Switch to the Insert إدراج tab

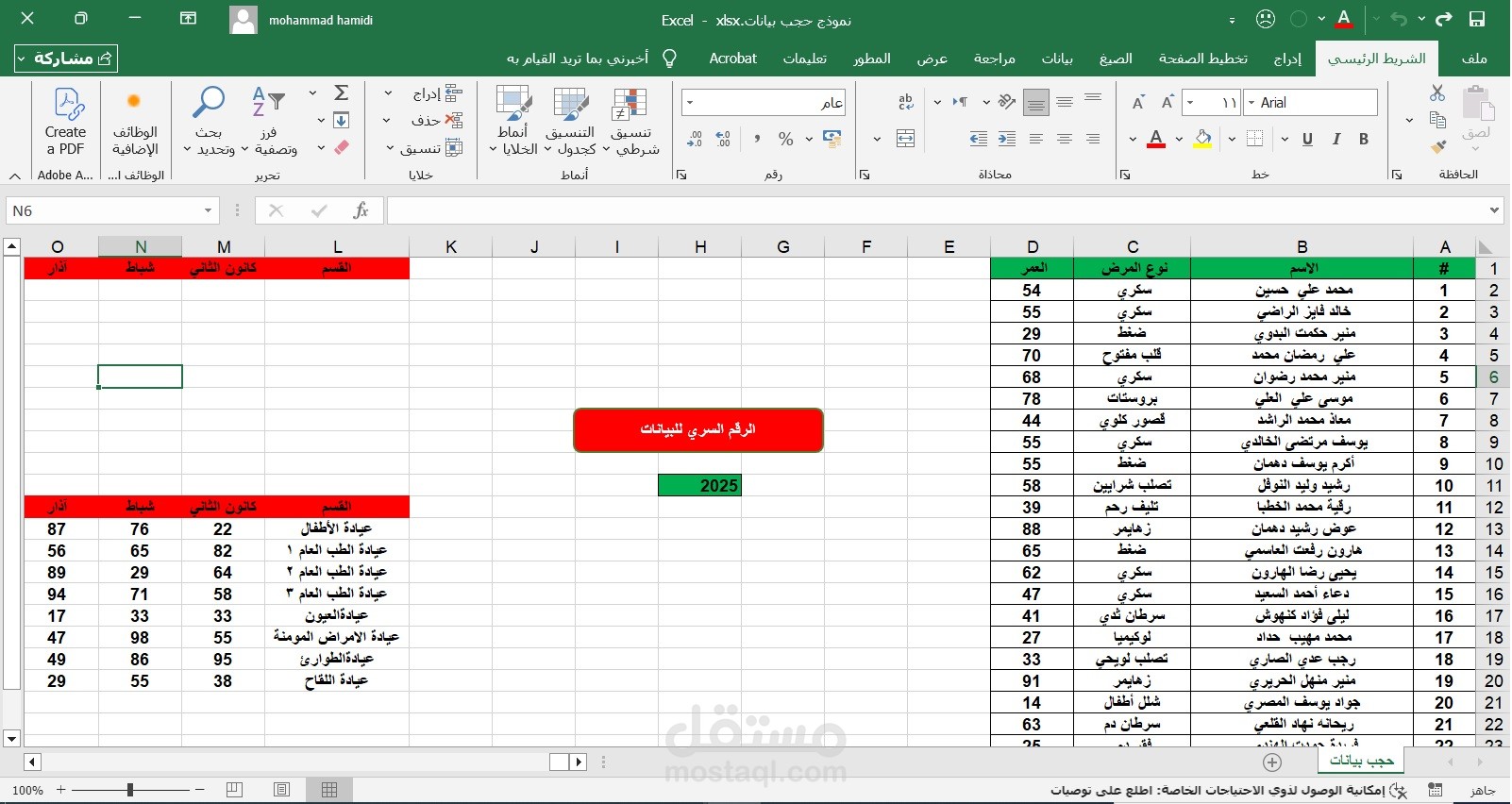pyautogui.click(x=1287, y=59)
